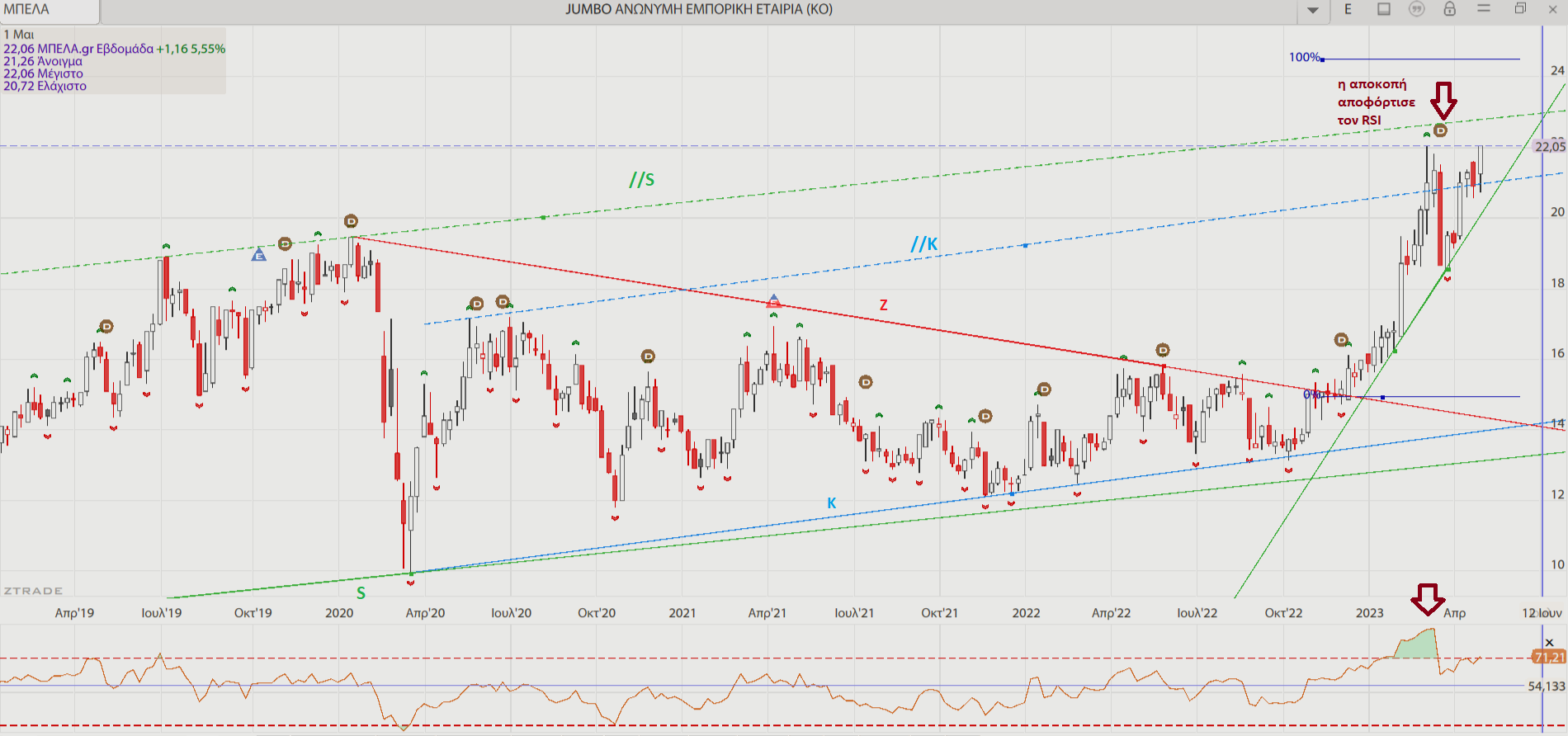Select the RSI annotation text note

click(1377, 102)
